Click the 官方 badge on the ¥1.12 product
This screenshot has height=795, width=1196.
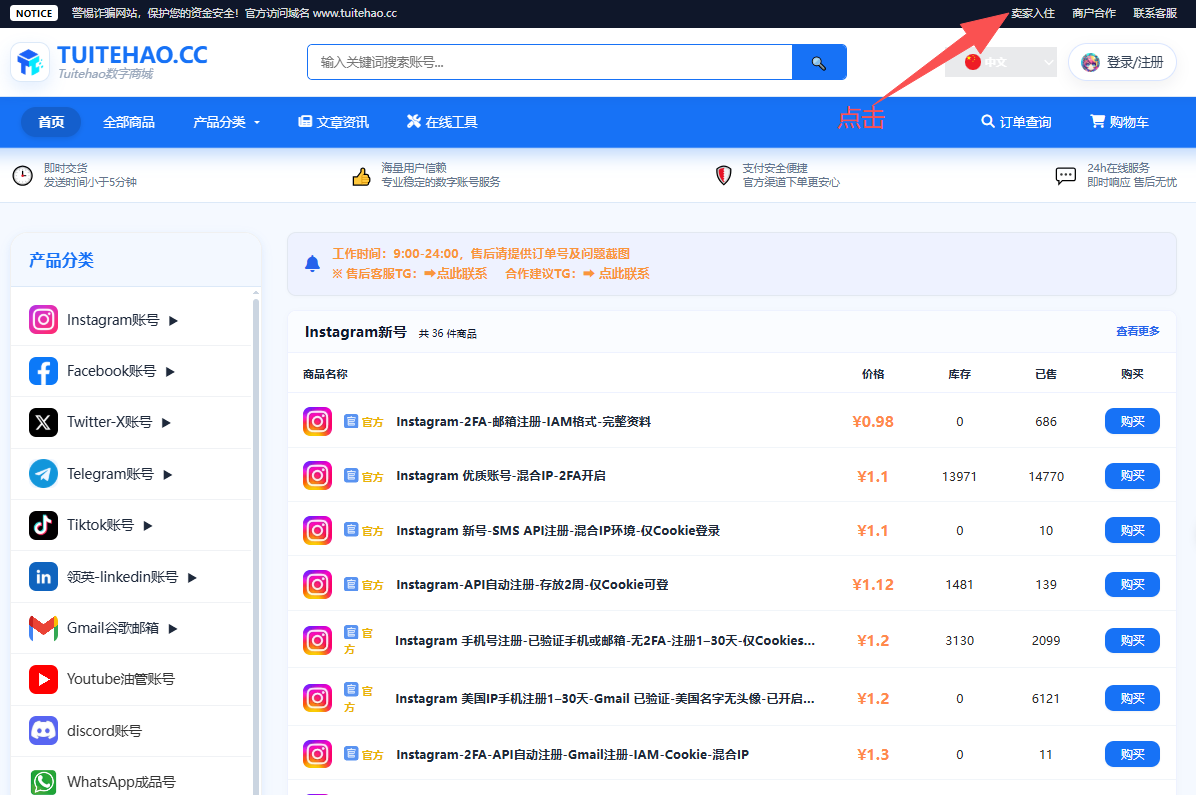click(x=364, y=584)
